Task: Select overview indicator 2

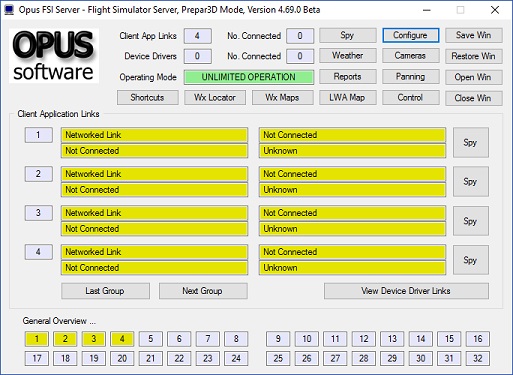Action: coord(65,339)
